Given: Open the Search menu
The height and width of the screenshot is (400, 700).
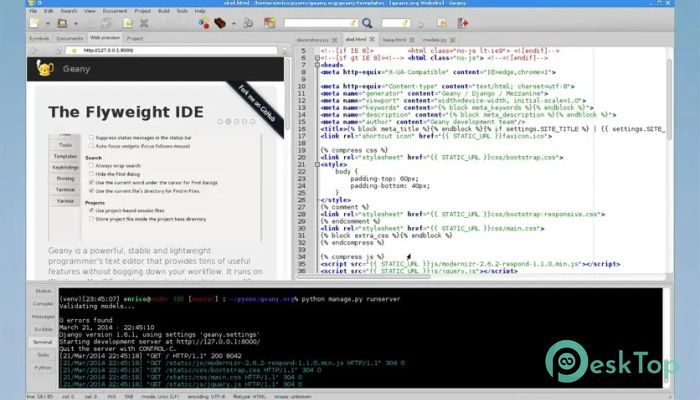Looking at the screenshot, I should tap(69, 11).
